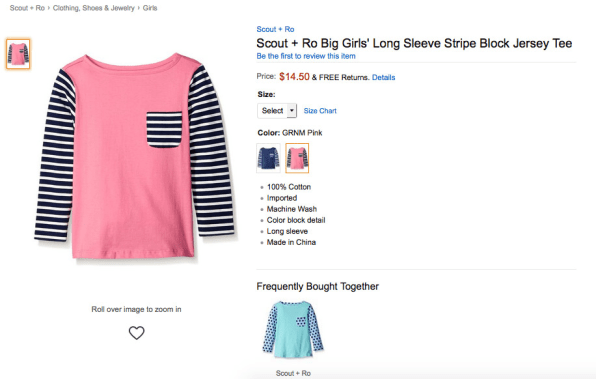This screenshot has width=596, height=379.
Task: Click the product title heading
Action: click(414, 43)
